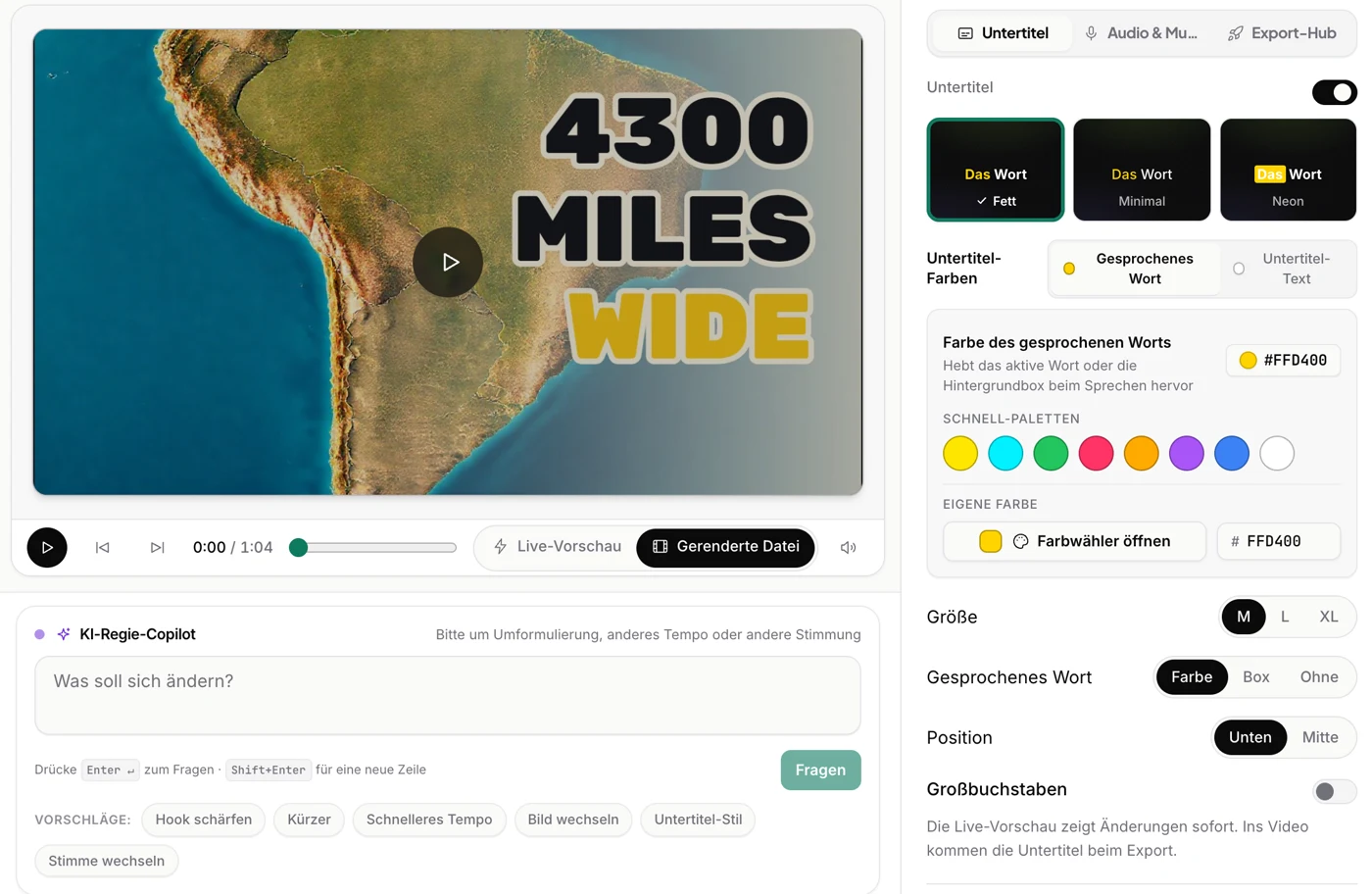Choose the Fett subtitle style
This screenshot has width=1372, height=894.
pyautogui.click(x=996, y=170)
